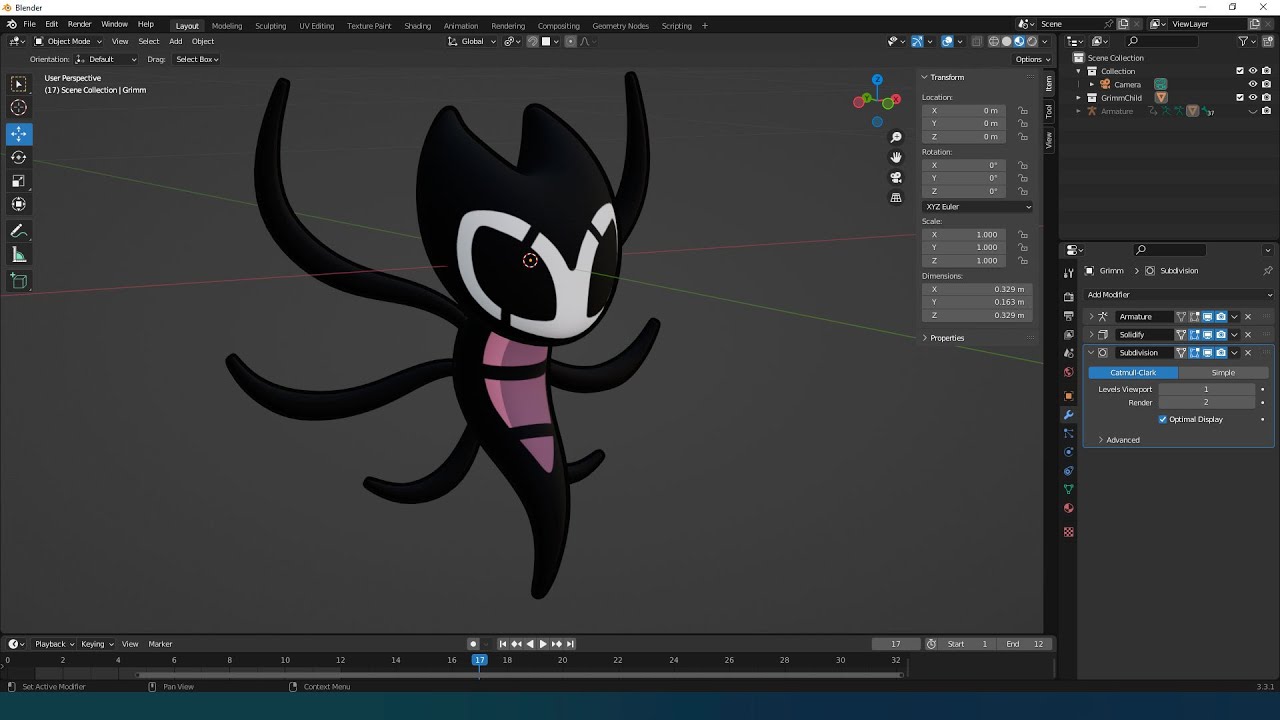Open the Object Mode dropdown
Viewport: 1280px width, 720px height.
pyautogui.click(x=68, y=41)
